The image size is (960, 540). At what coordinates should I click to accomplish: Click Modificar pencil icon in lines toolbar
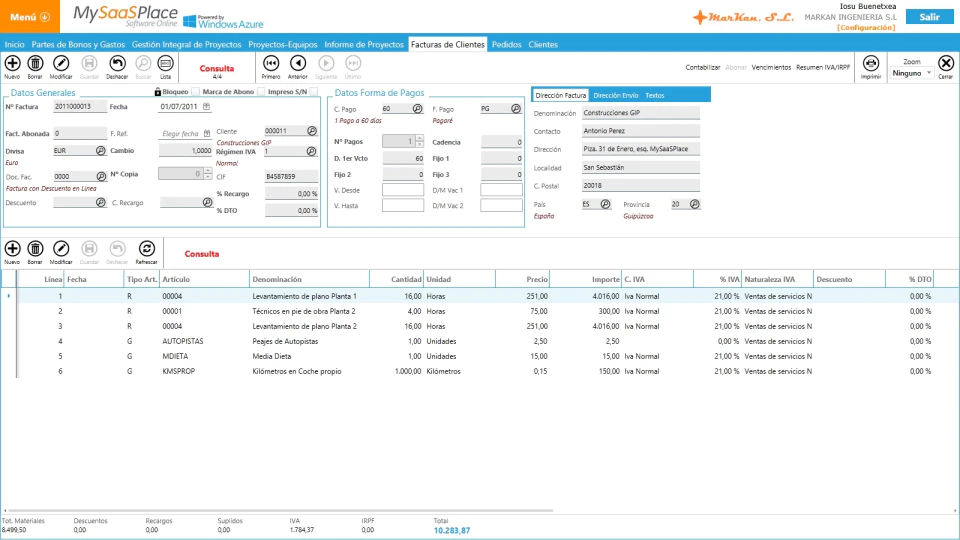[x=61, y=249]
